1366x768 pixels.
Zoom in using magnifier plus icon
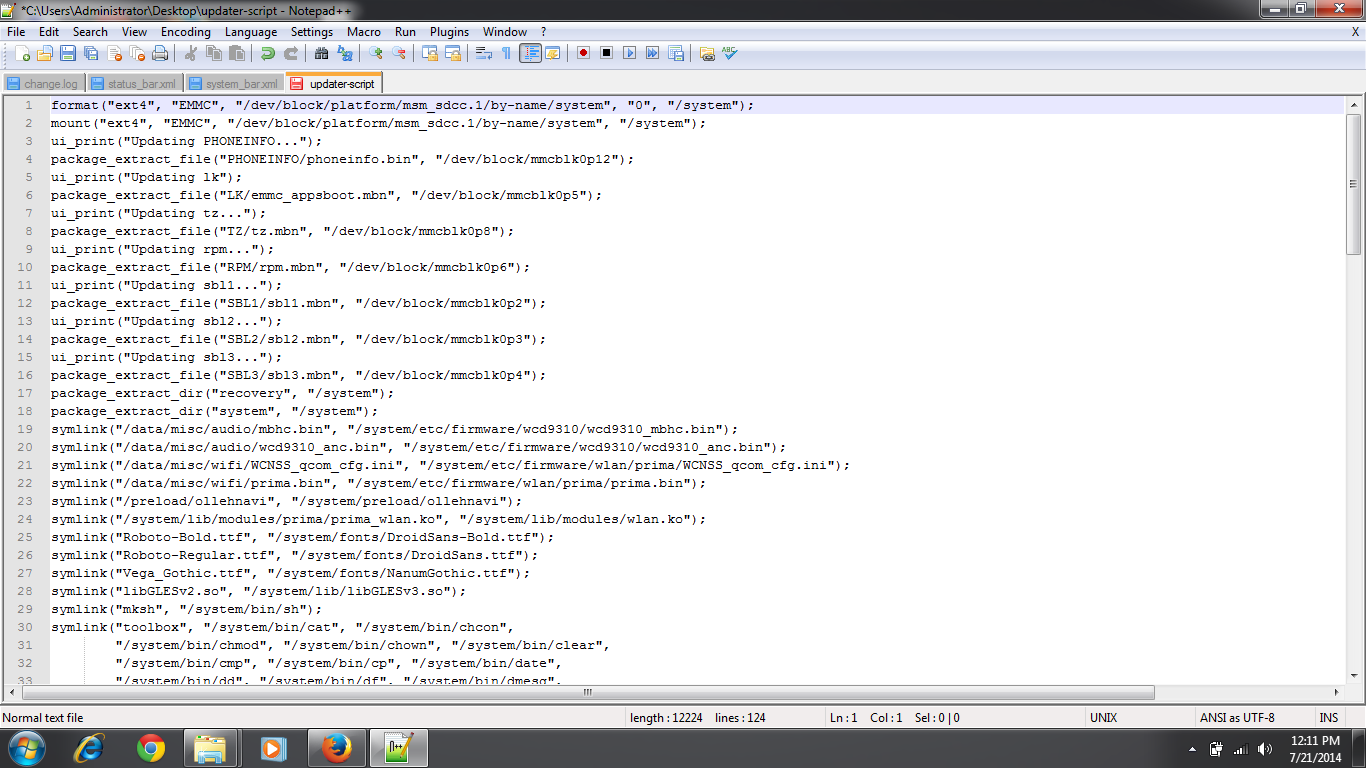point(375,53)
